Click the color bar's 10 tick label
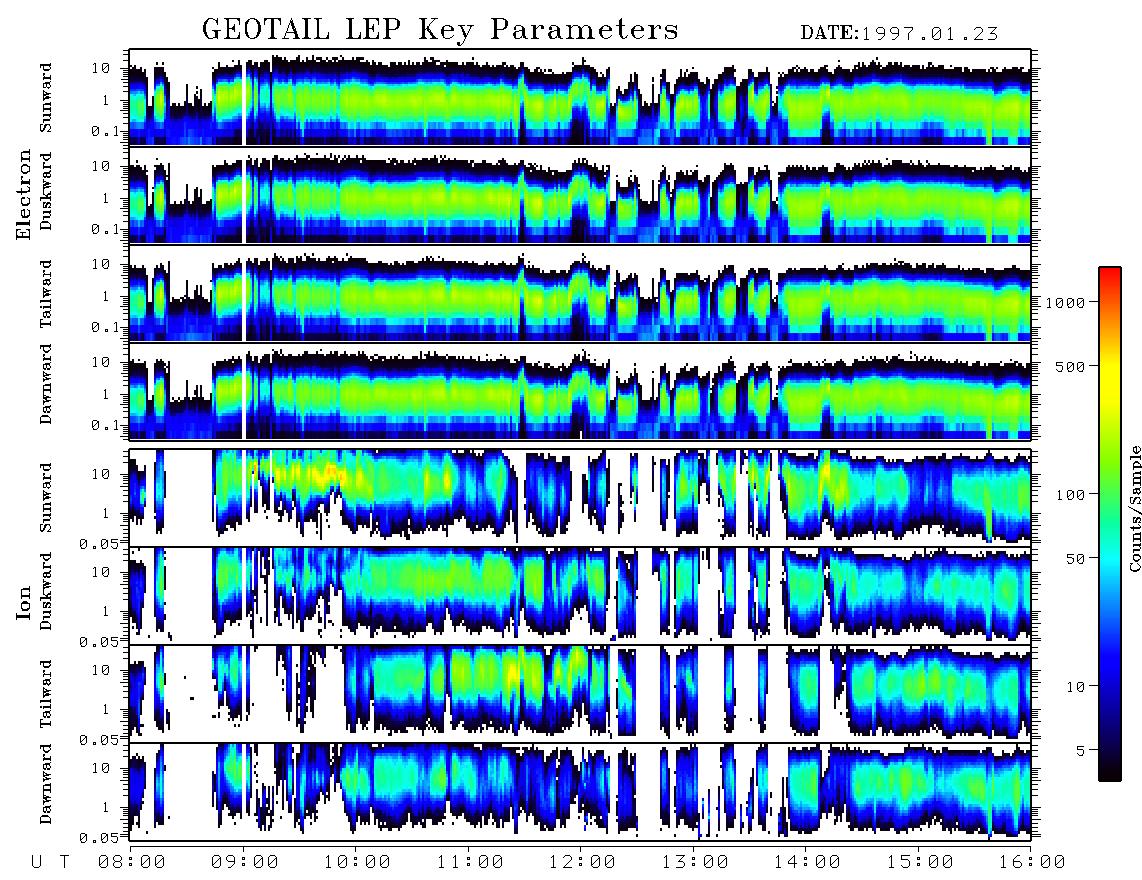This screenshot has height=880, width=1142. 1074,686
